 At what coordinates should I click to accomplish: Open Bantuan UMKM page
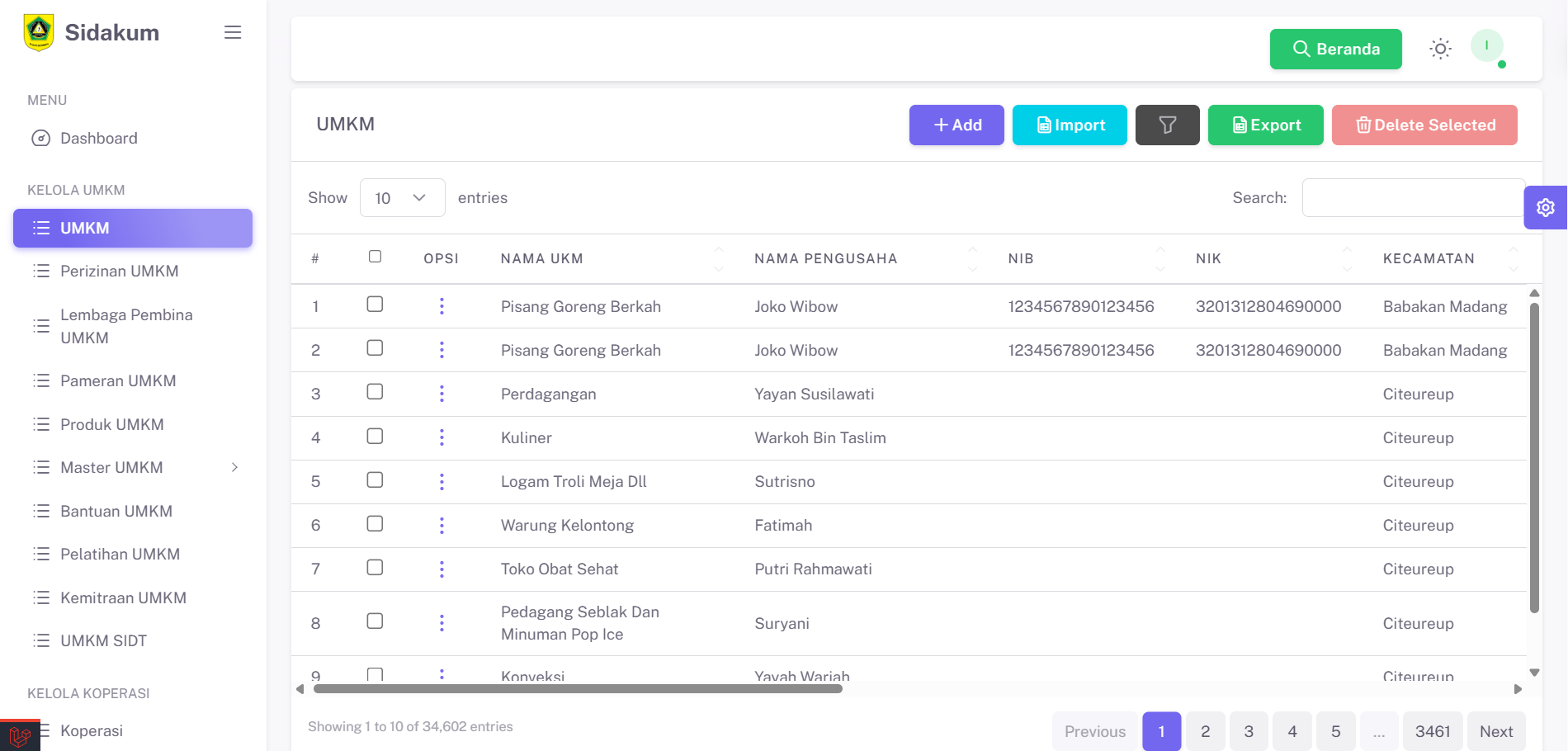pos(133,511)
